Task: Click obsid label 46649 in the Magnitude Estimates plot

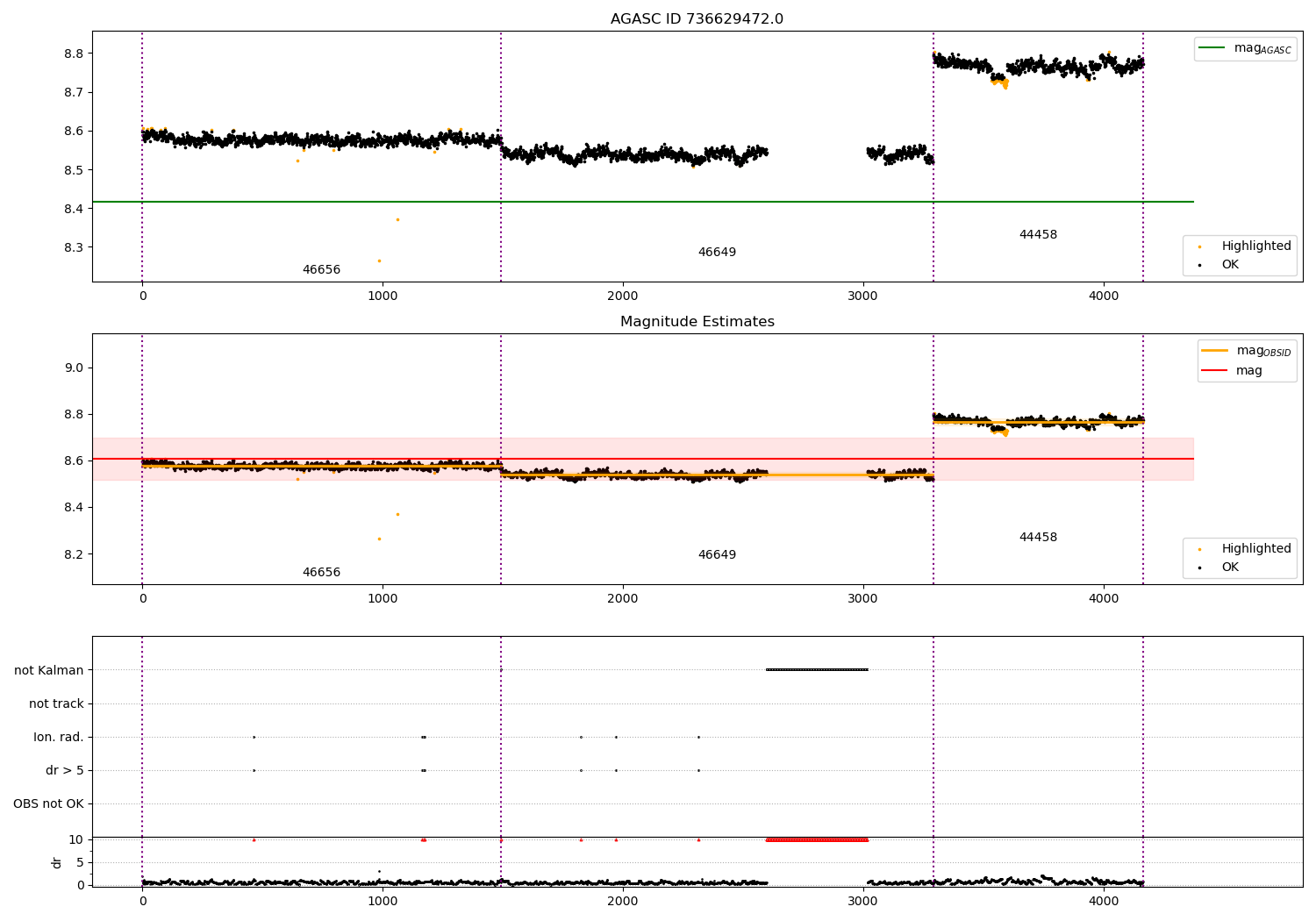Action: pos(717,555)
